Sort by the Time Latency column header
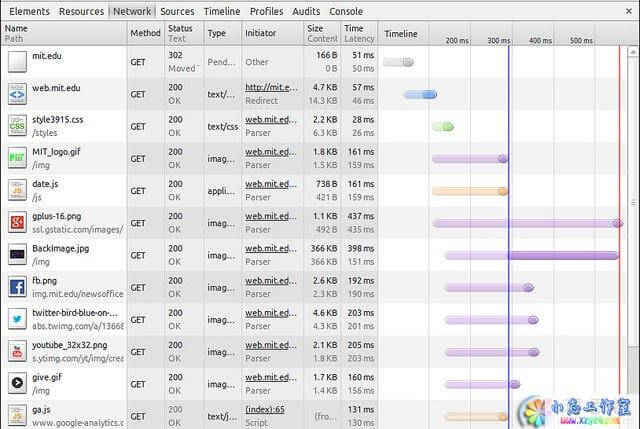The width and height of the screenshot is (640, 429). click(359, 33)
